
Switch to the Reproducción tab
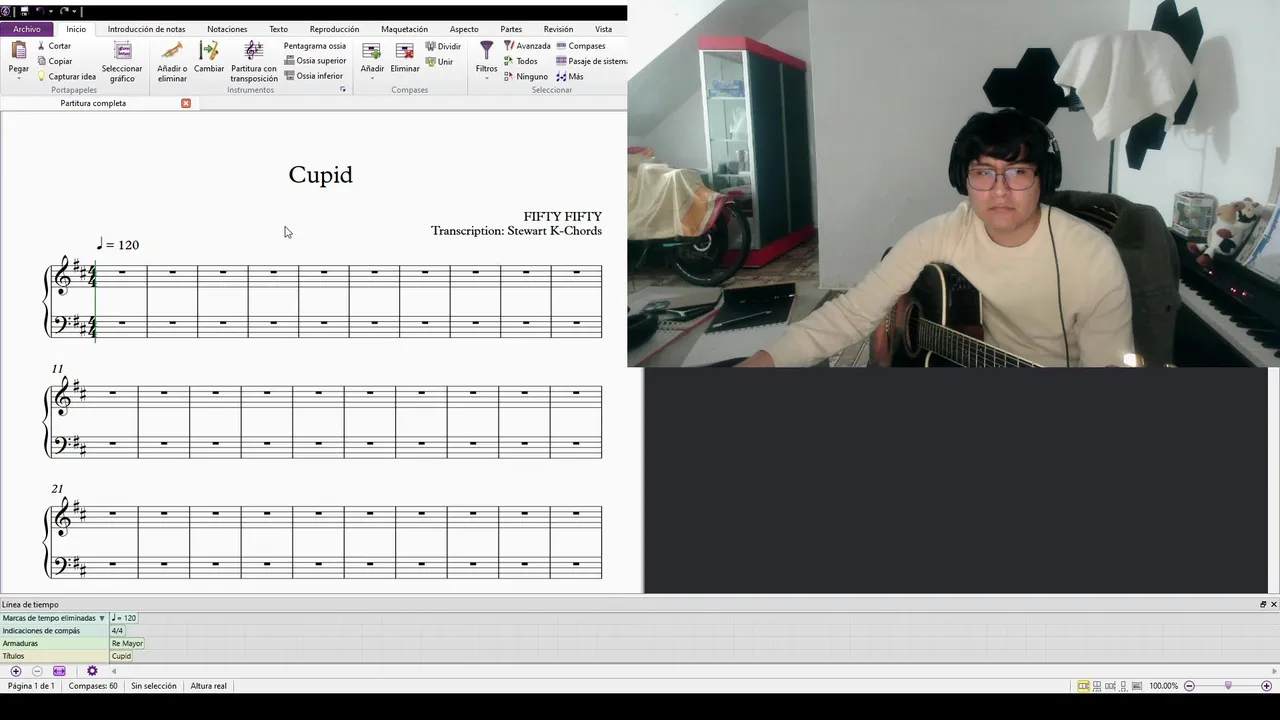tap(334, 29)
